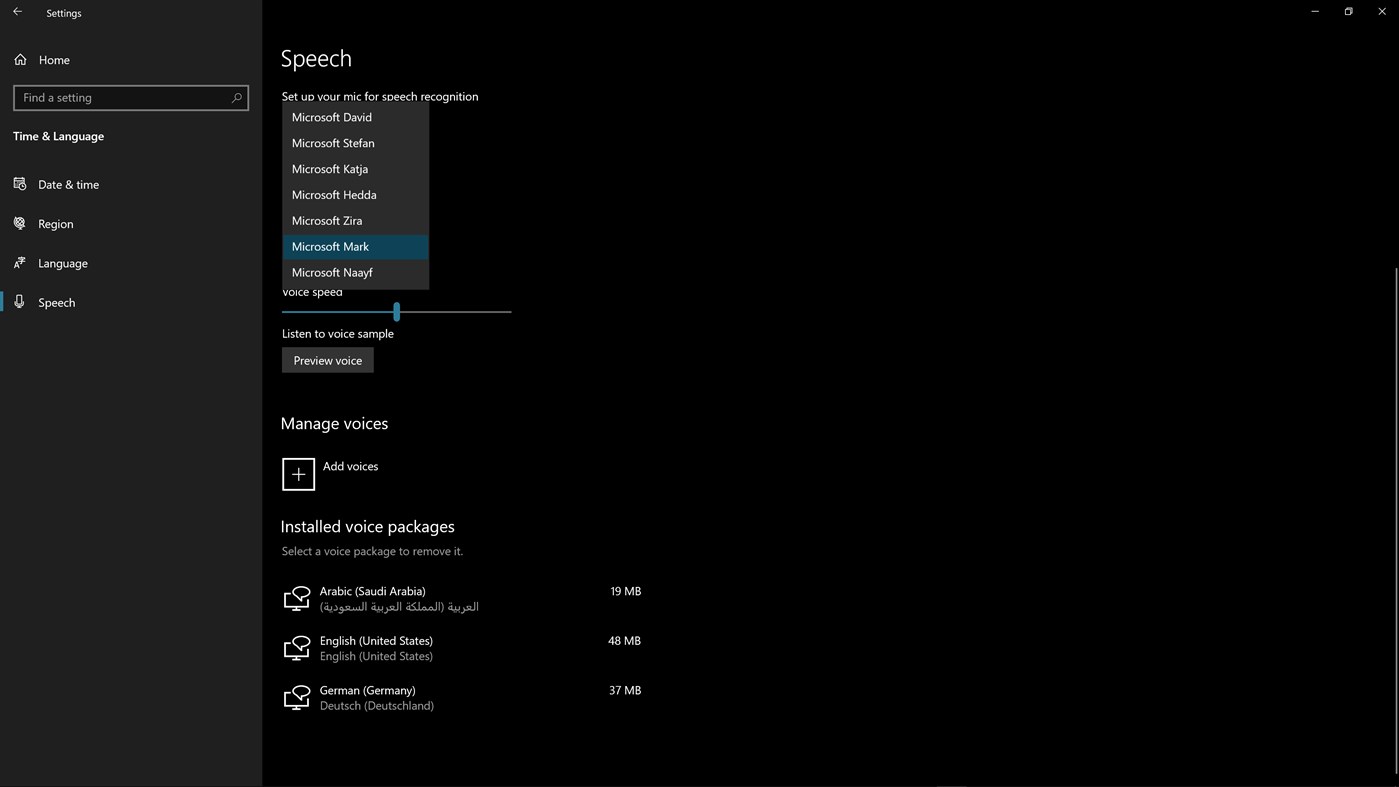1399x787 pixels.
Task: Select the German voice package icon
Action: coord(297,697)
